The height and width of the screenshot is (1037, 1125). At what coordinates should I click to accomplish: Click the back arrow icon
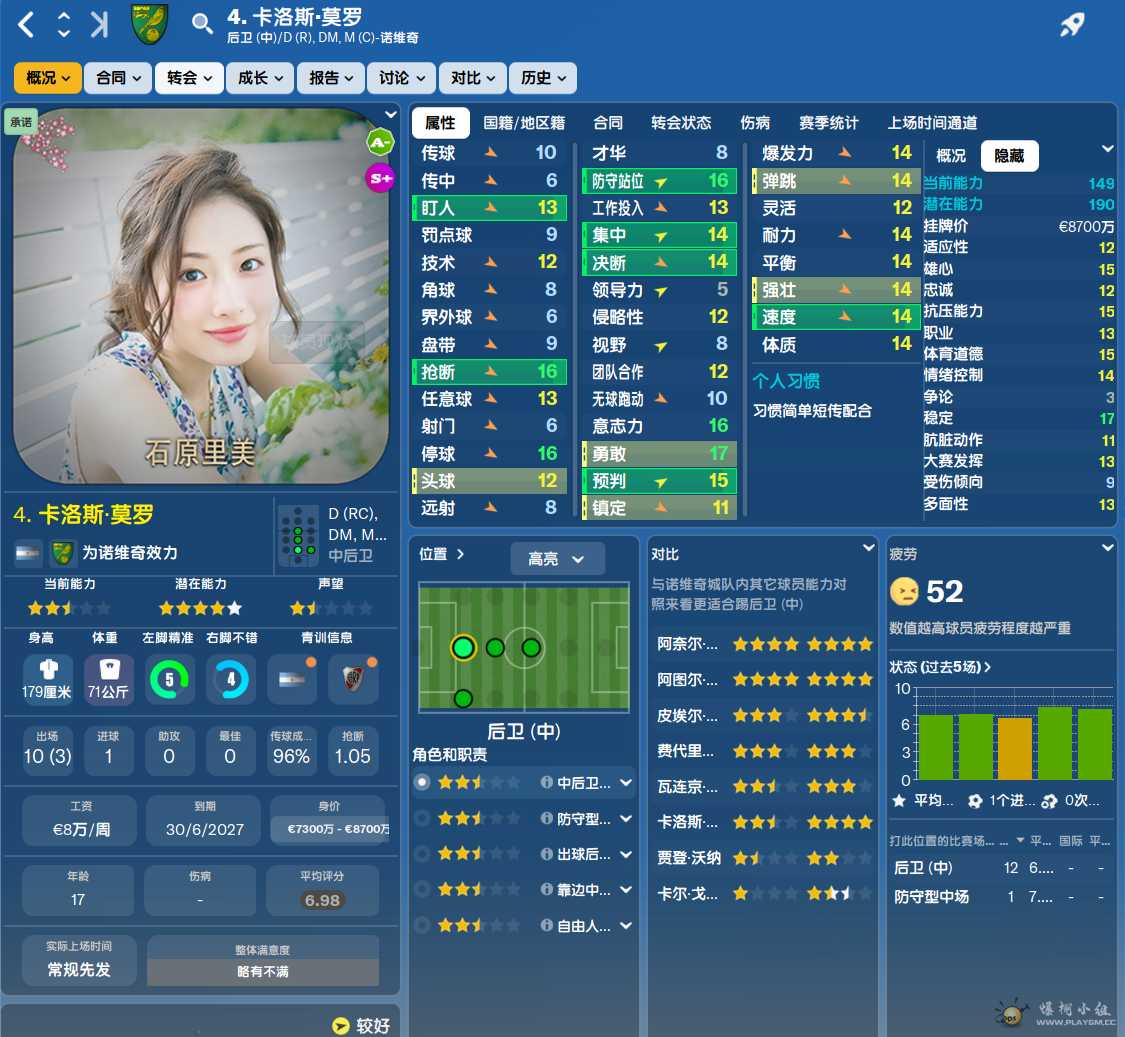(x=27, y=25)
